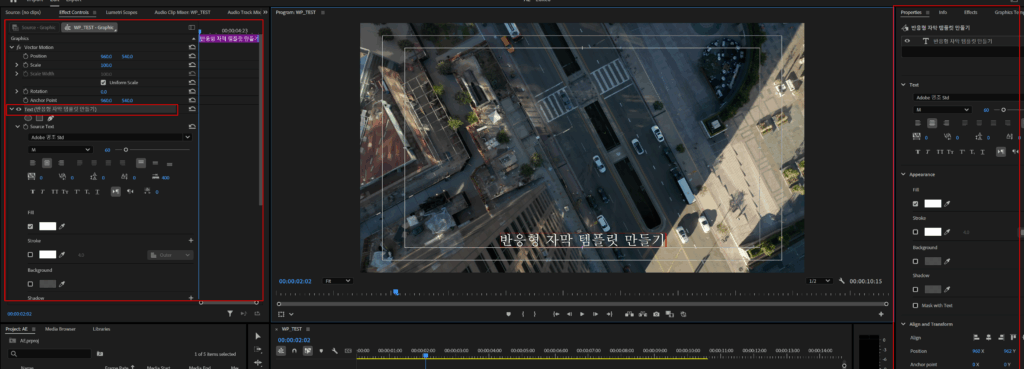Open the Info tab in right panel

[942, 12]
